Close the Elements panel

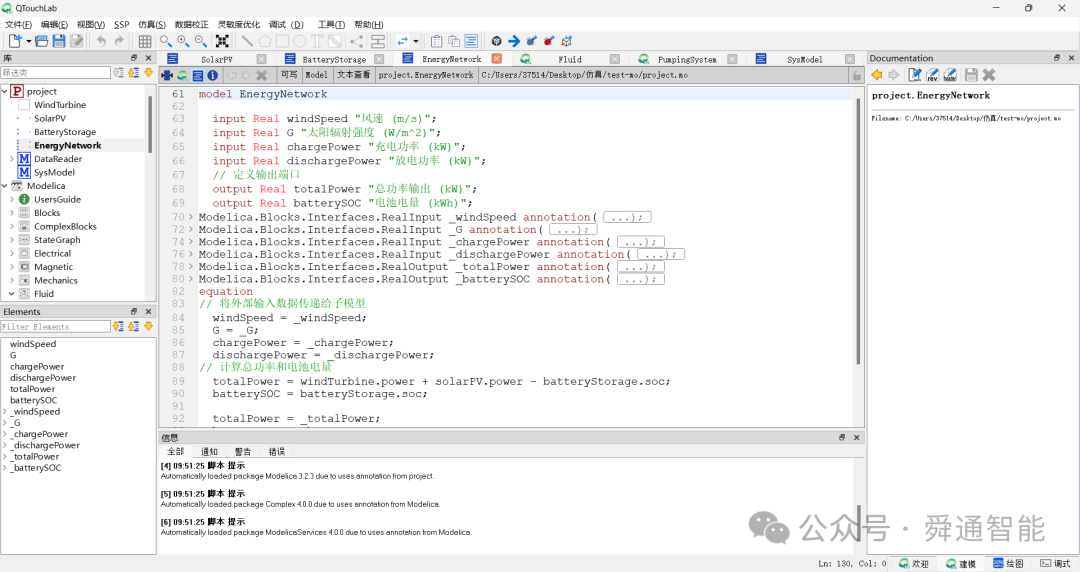[148, 311]
